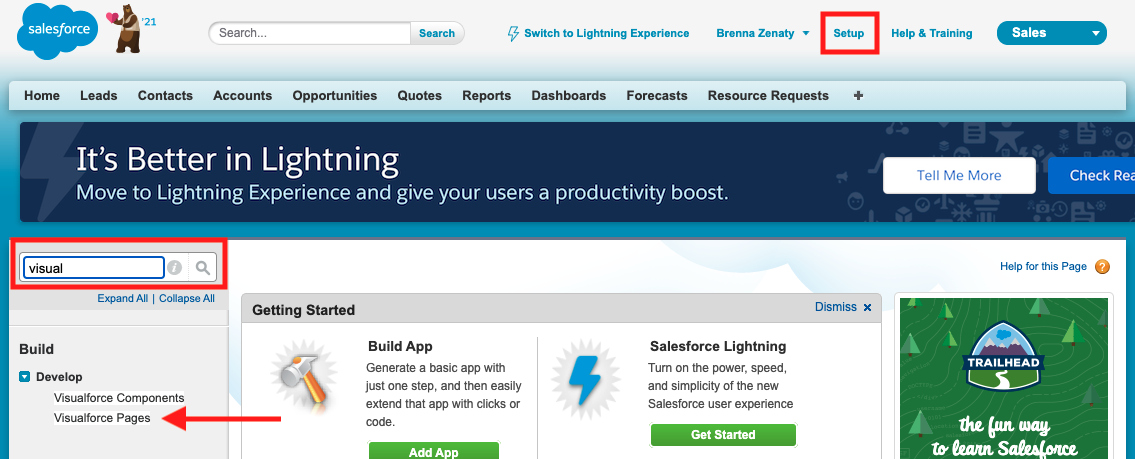Add a tab with the plus icon
Image resolution: width=1135 pixels, height=459 pixels.
(858, 96)
